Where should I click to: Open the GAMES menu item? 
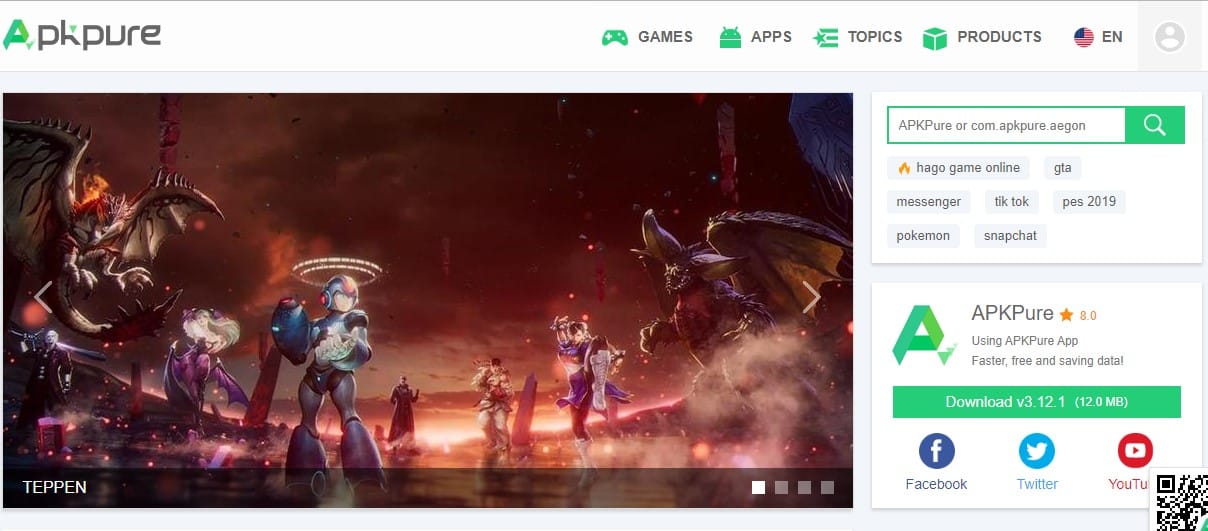point(665,37)
